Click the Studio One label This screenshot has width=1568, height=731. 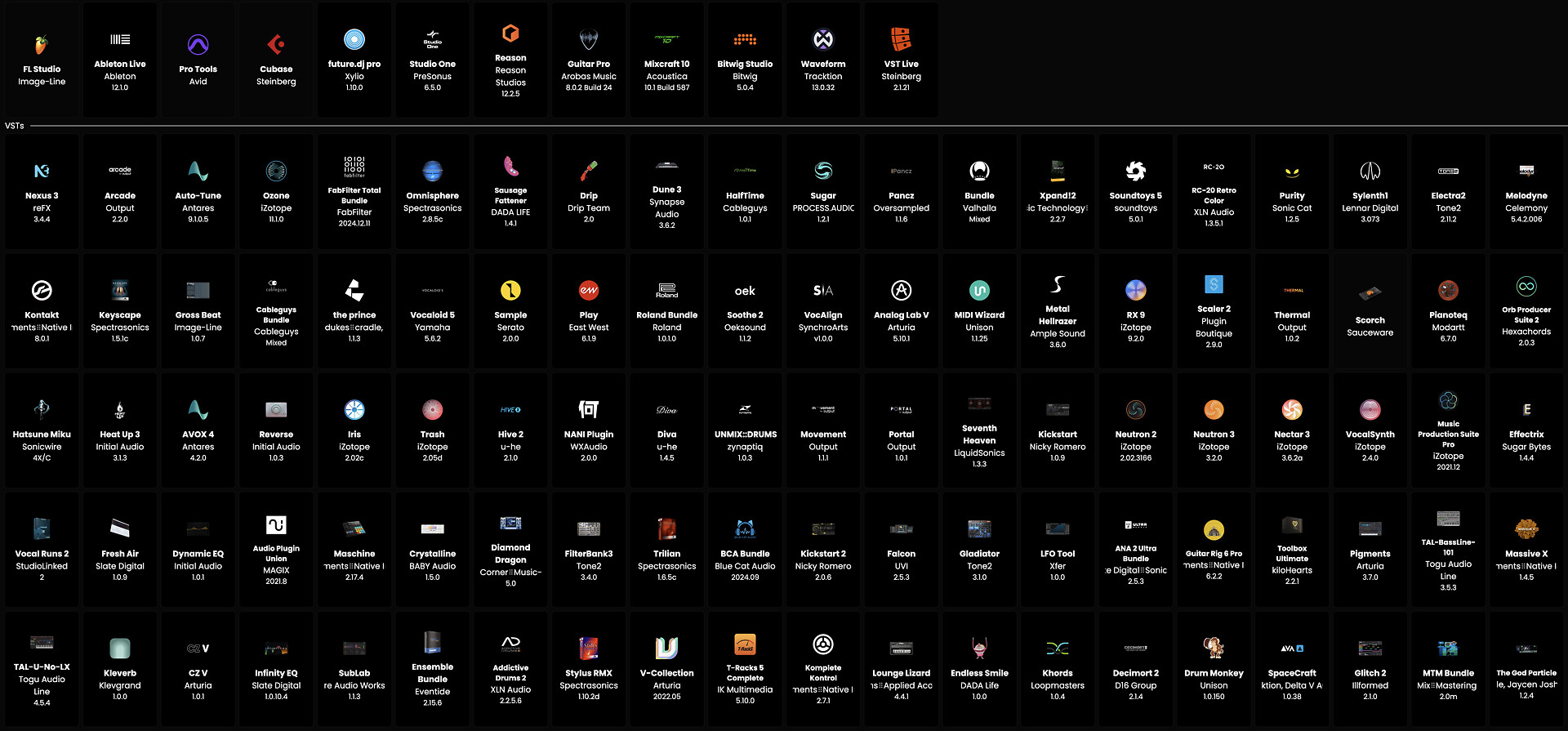433,64
